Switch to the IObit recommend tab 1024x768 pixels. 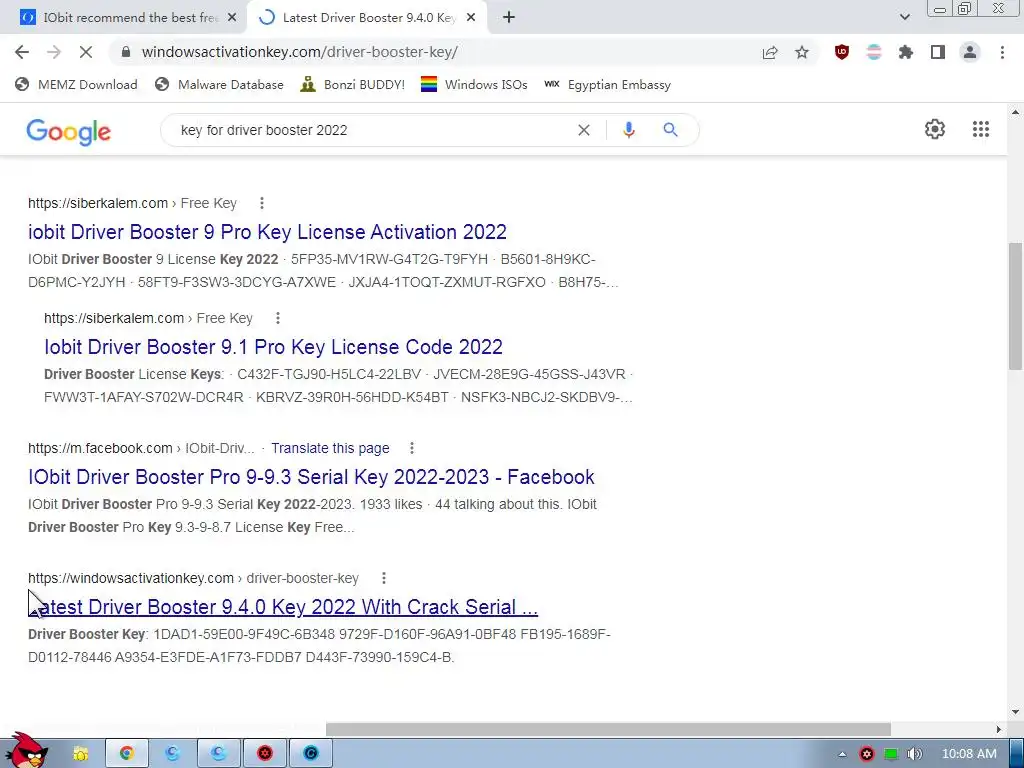click(x=129, y=18)
